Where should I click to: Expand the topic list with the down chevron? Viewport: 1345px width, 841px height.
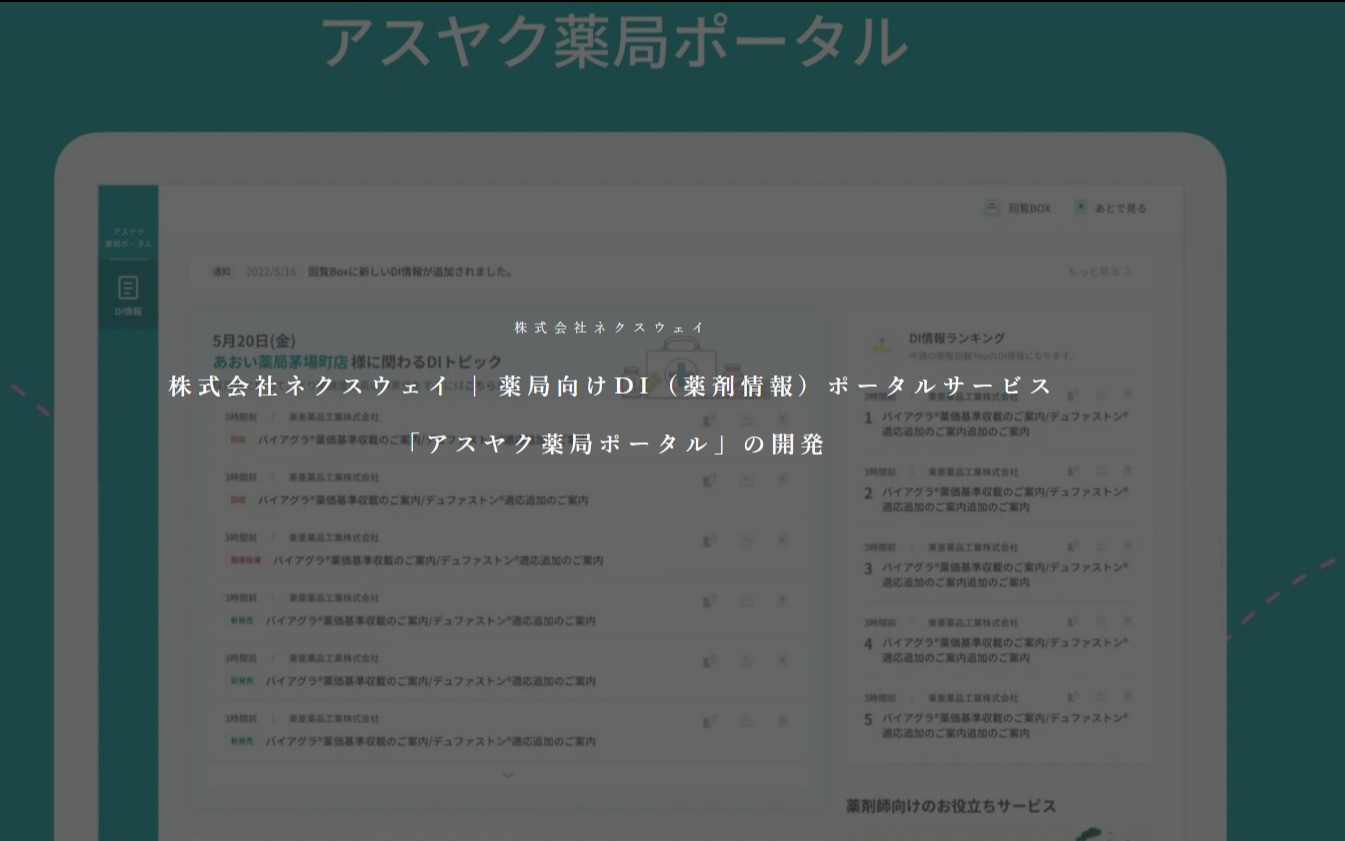pyautogui.click(x=508, y=774)
